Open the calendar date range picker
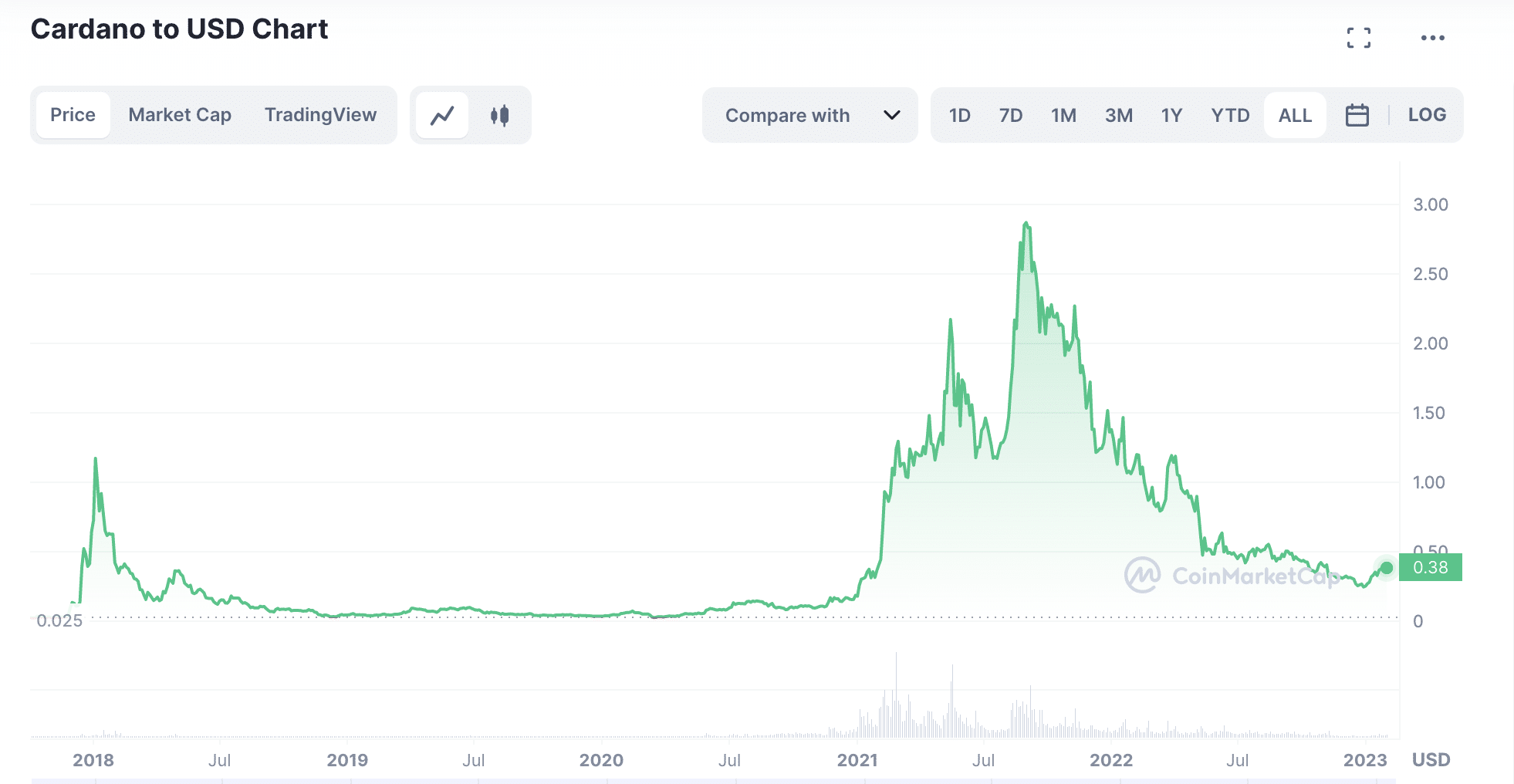The height and width of the screenshot is (784, 1514). [x=1357, y=116]
